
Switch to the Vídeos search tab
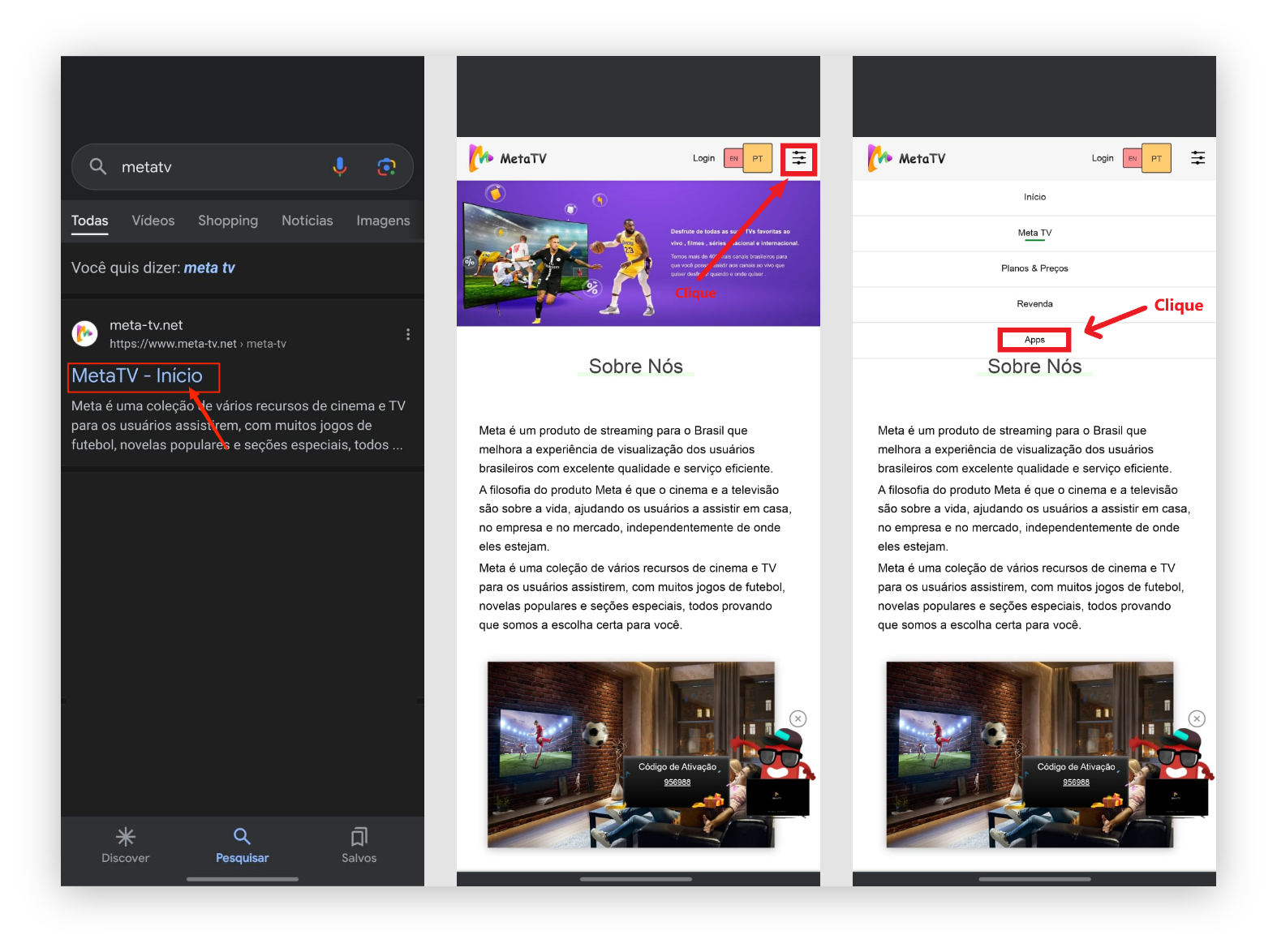coord(153,221)
